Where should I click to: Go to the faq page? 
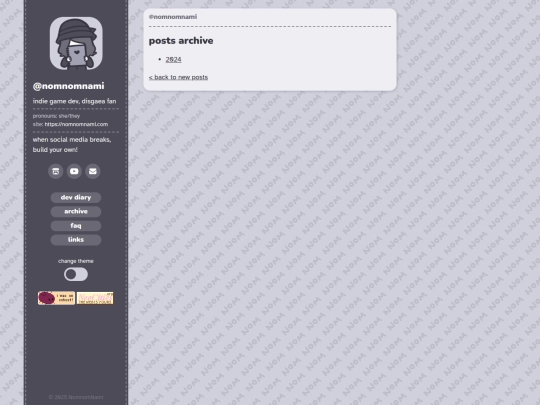coord(76,226)
